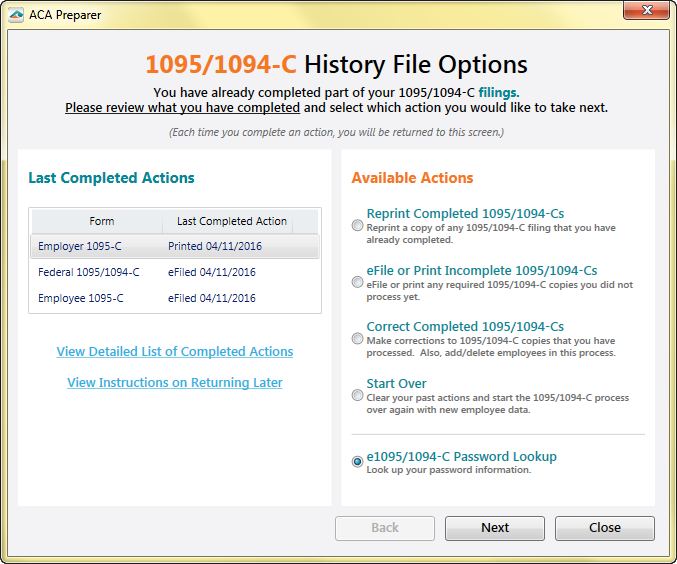Click the Reprint Completed 1095/1094-Cs heading text
The height and width of the screenshot is (564, 677).
click(x=465, y=214)
